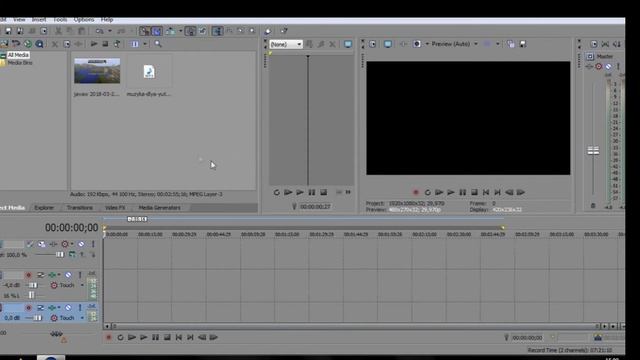Click the Import Media icon in Project Media

pos(4,44)
